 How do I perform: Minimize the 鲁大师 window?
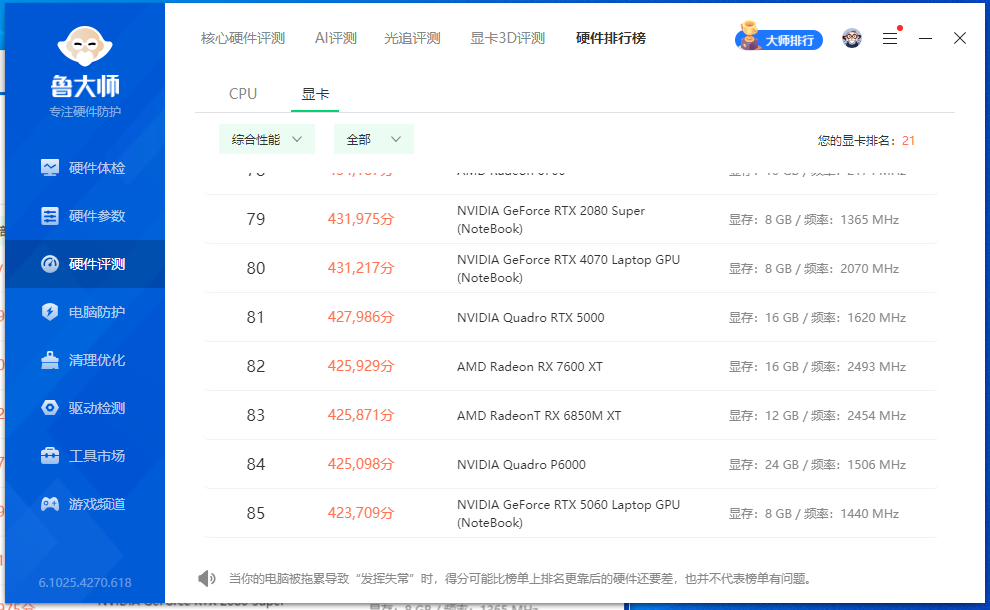point(925,39)
